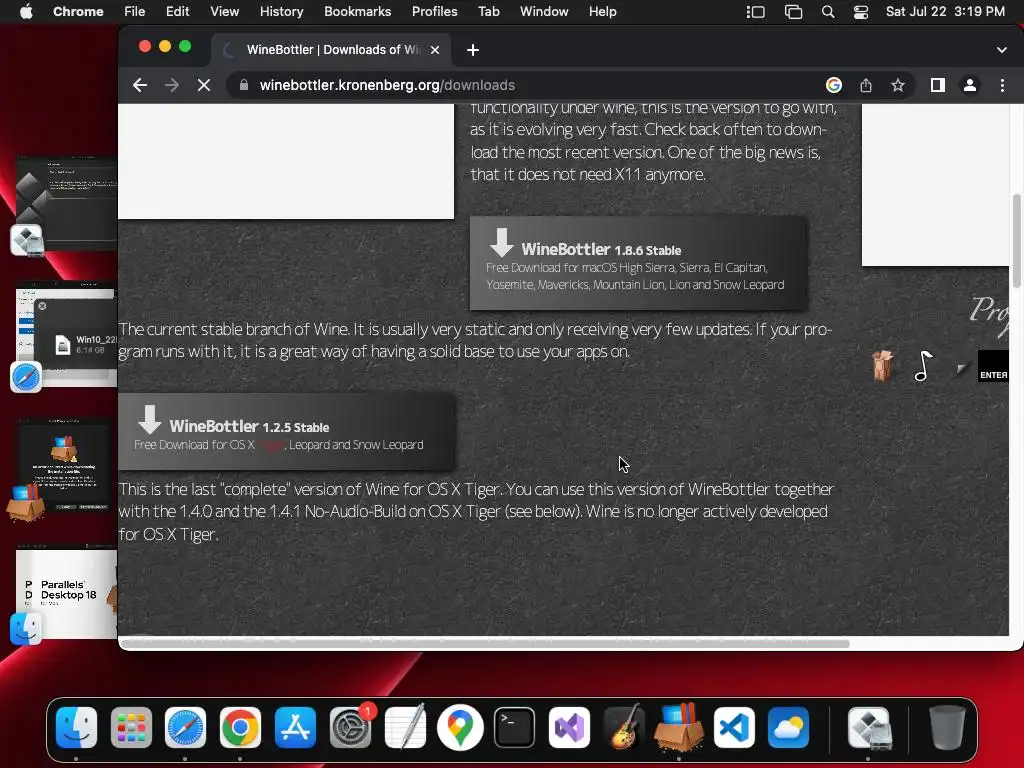Toggle Chrome side panel
The image size is (1024, 768).
click(938, 86)
